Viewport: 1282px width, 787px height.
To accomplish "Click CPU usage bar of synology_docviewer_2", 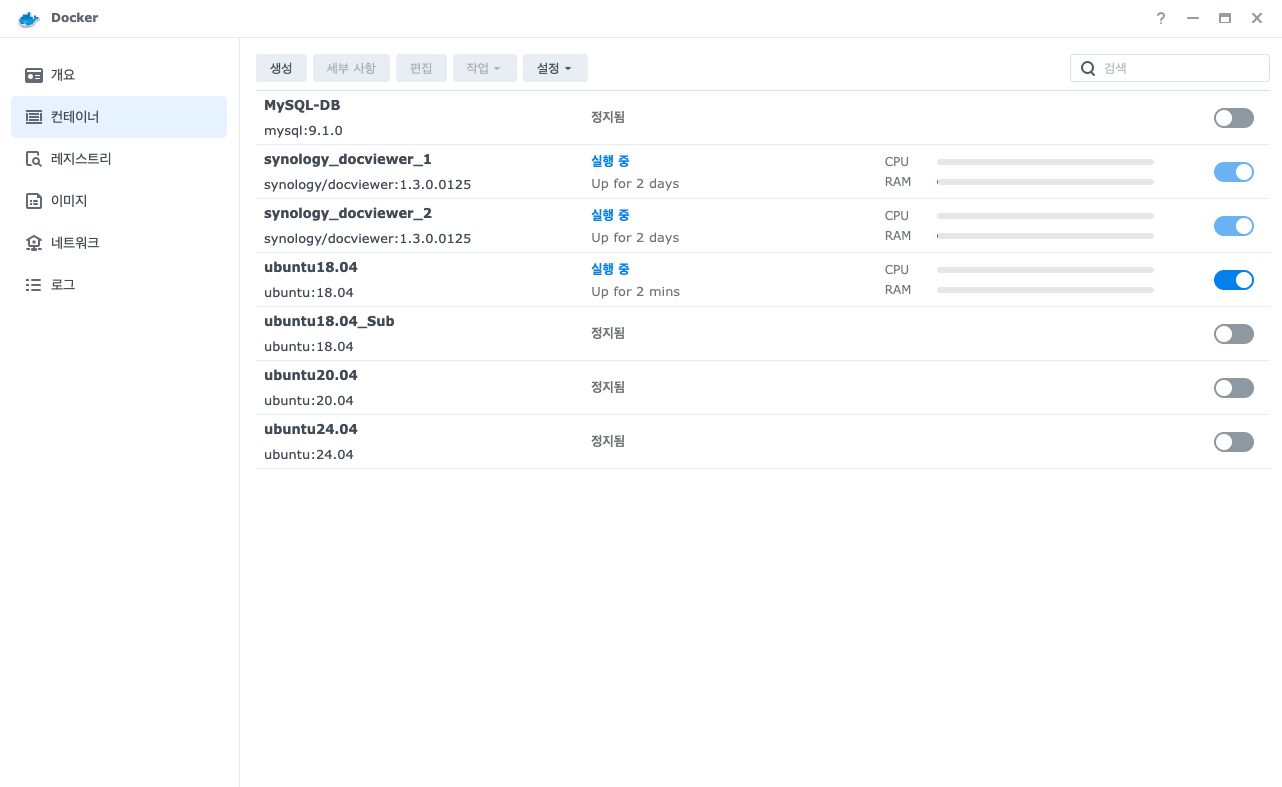I will (1045, 216).
